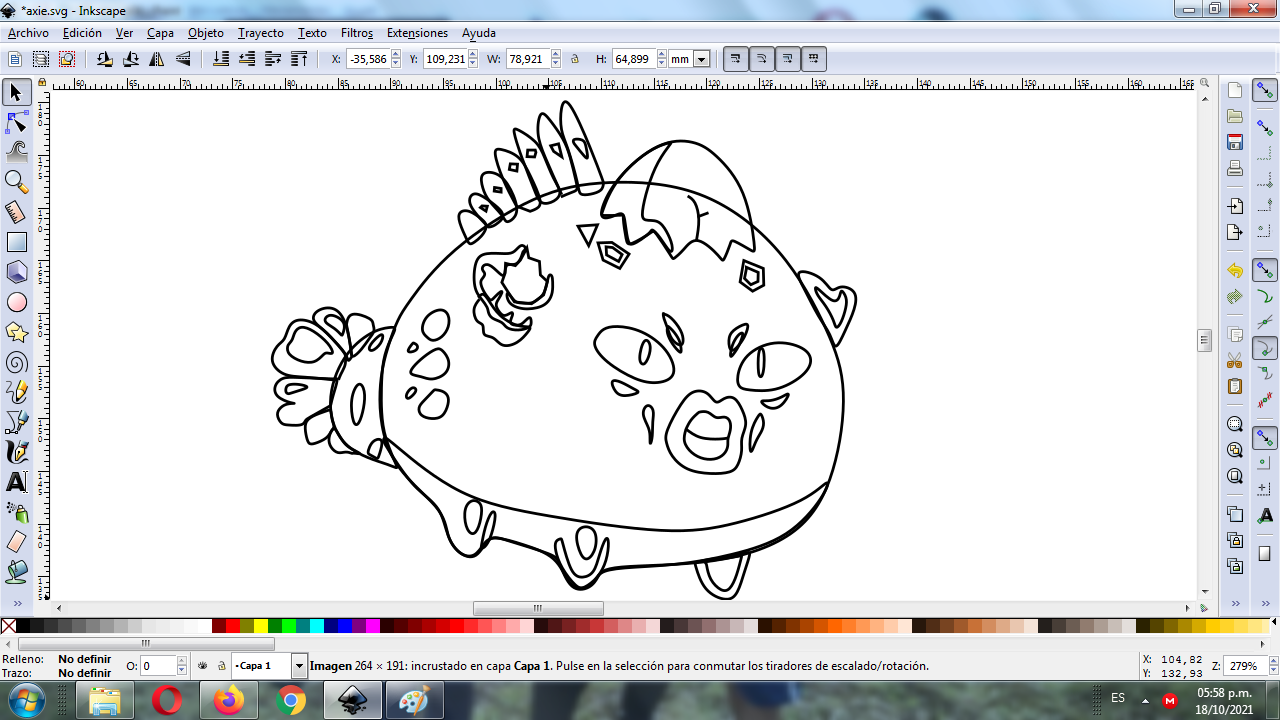
Task: Toggle current layer lock icon
Action: (x=221, y=665)
